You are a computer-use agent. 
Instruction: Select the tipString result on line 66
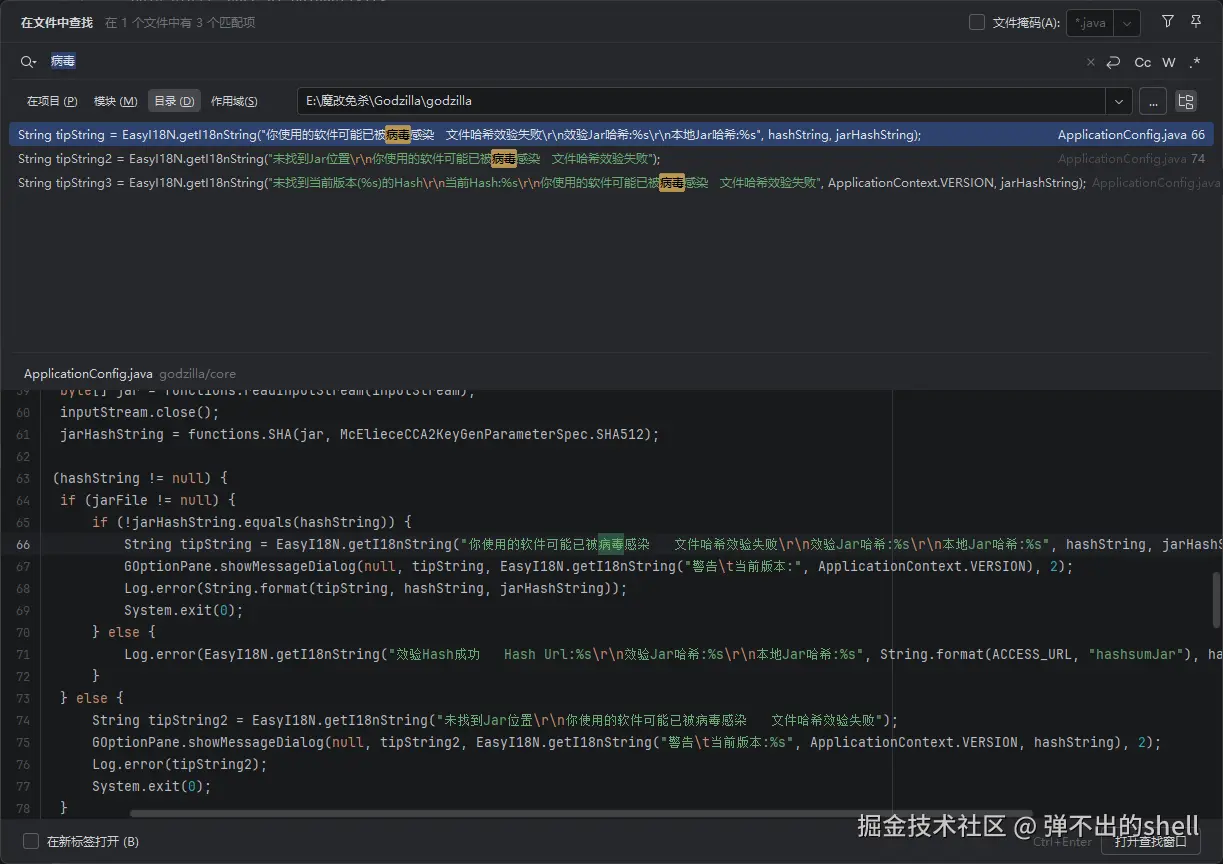[611, 134]
